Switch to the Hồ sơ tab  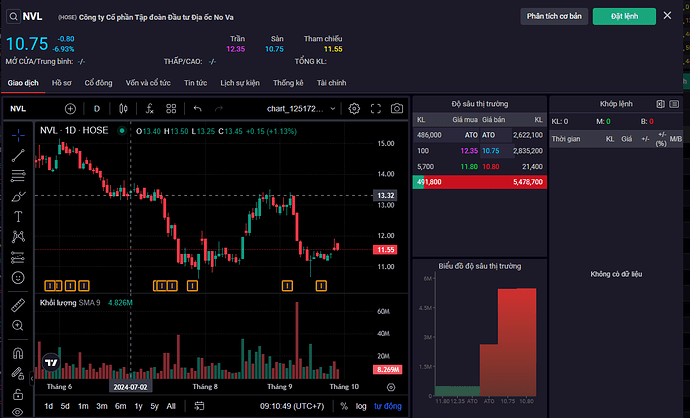pos(62,83)
